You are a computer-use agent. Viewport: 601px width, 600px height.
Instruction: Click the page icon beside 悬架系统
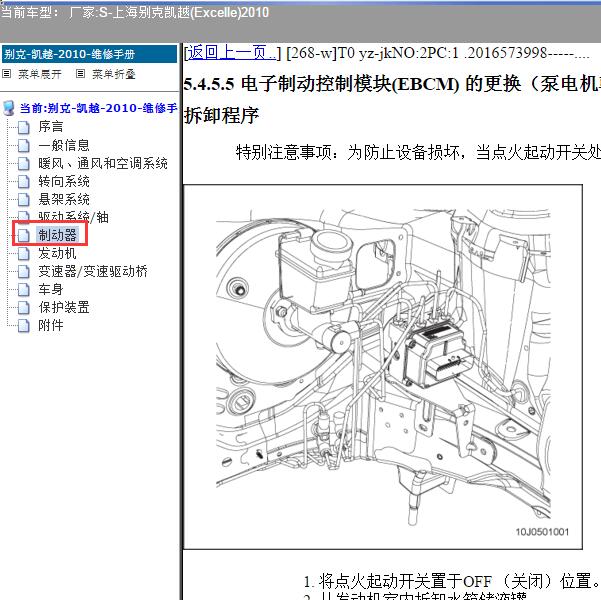(x=24, y=199)
